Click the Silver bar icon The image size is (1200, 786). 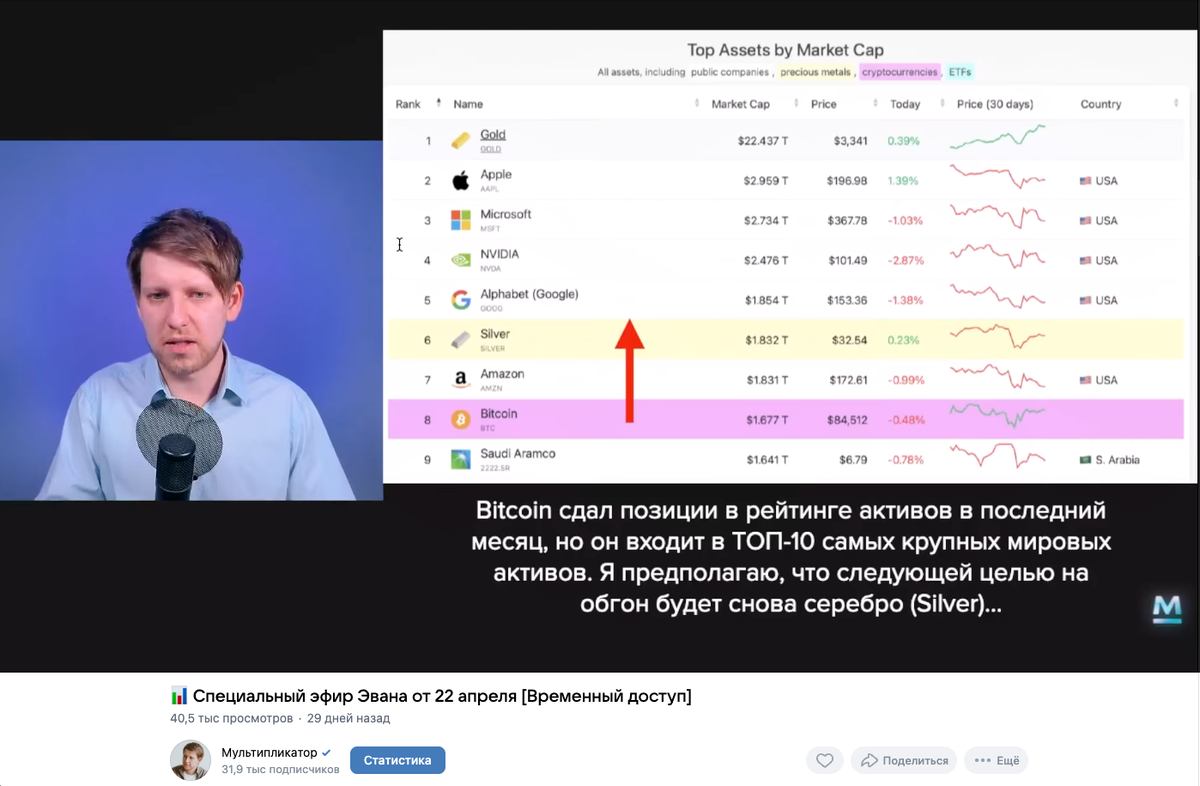(x=460, y=340)
